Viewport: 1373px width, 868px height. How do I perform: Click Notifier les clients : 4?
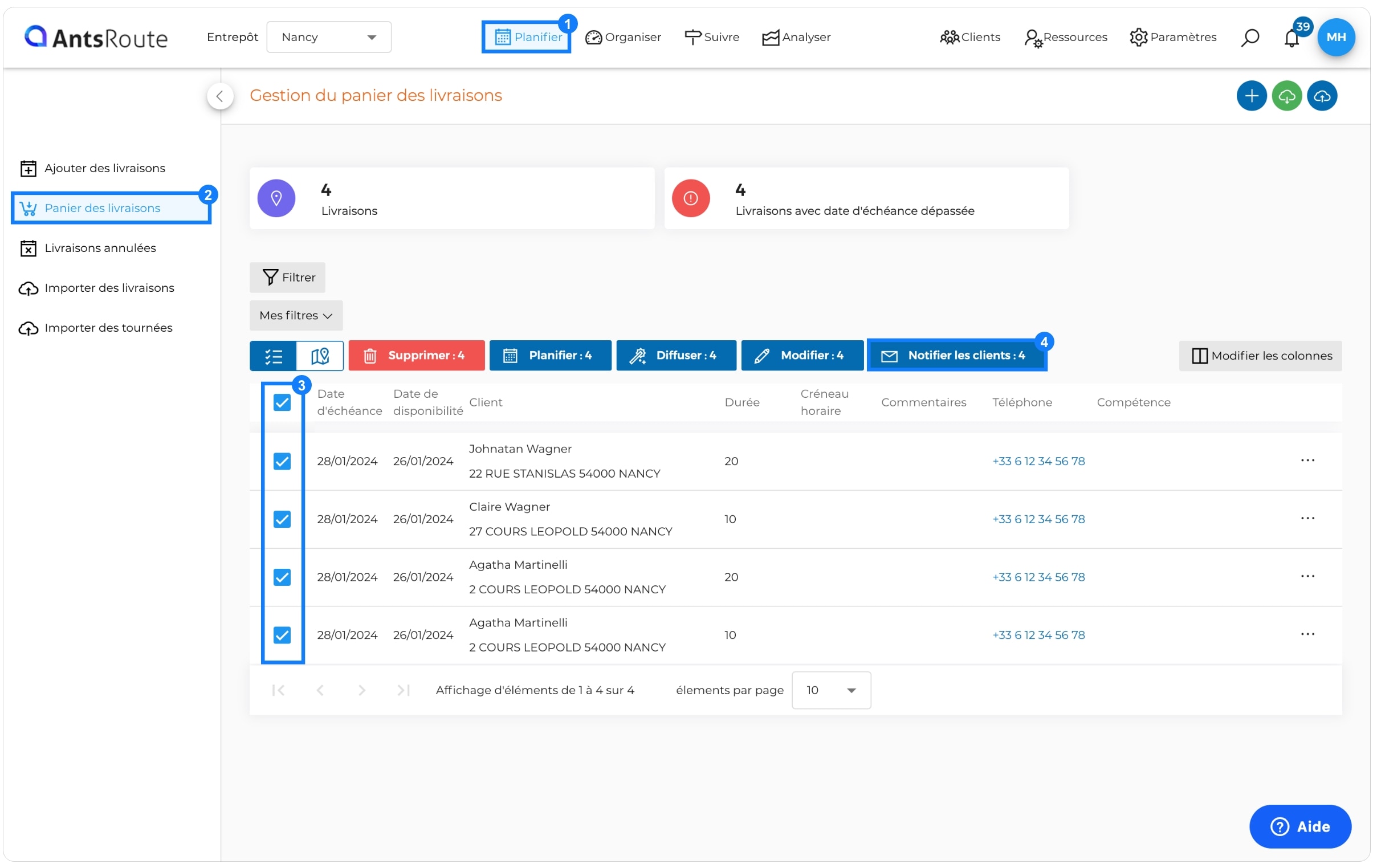tap(956, 356)
